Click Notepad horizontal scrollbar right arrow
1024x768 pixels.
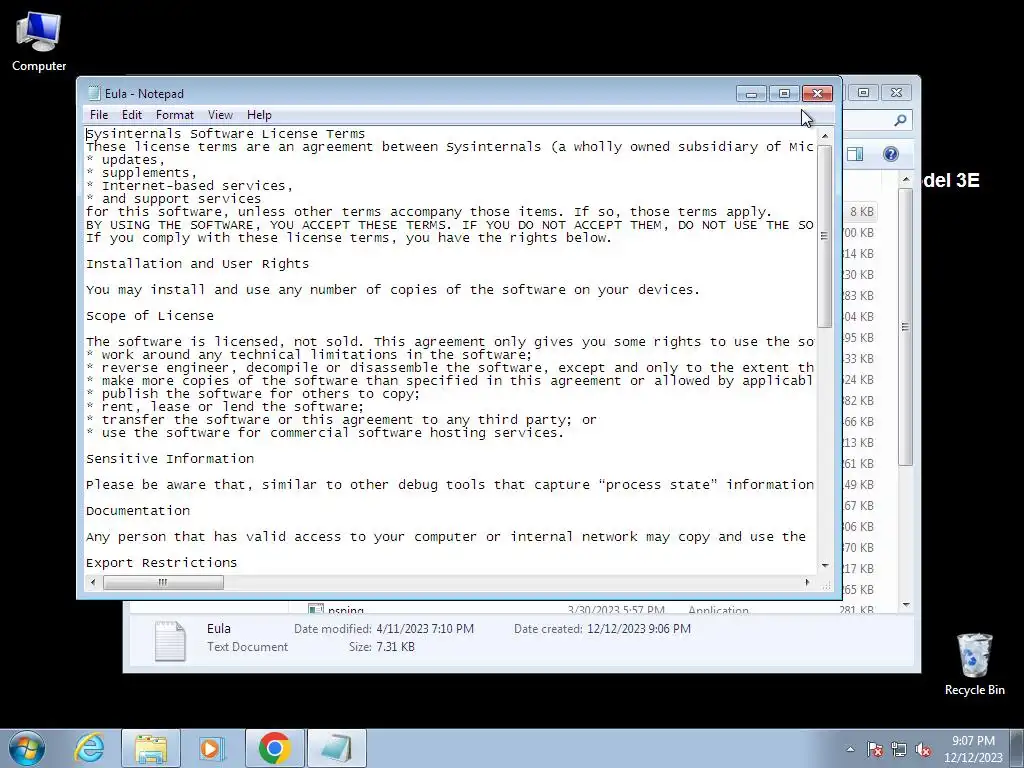[x=808, y=582]
